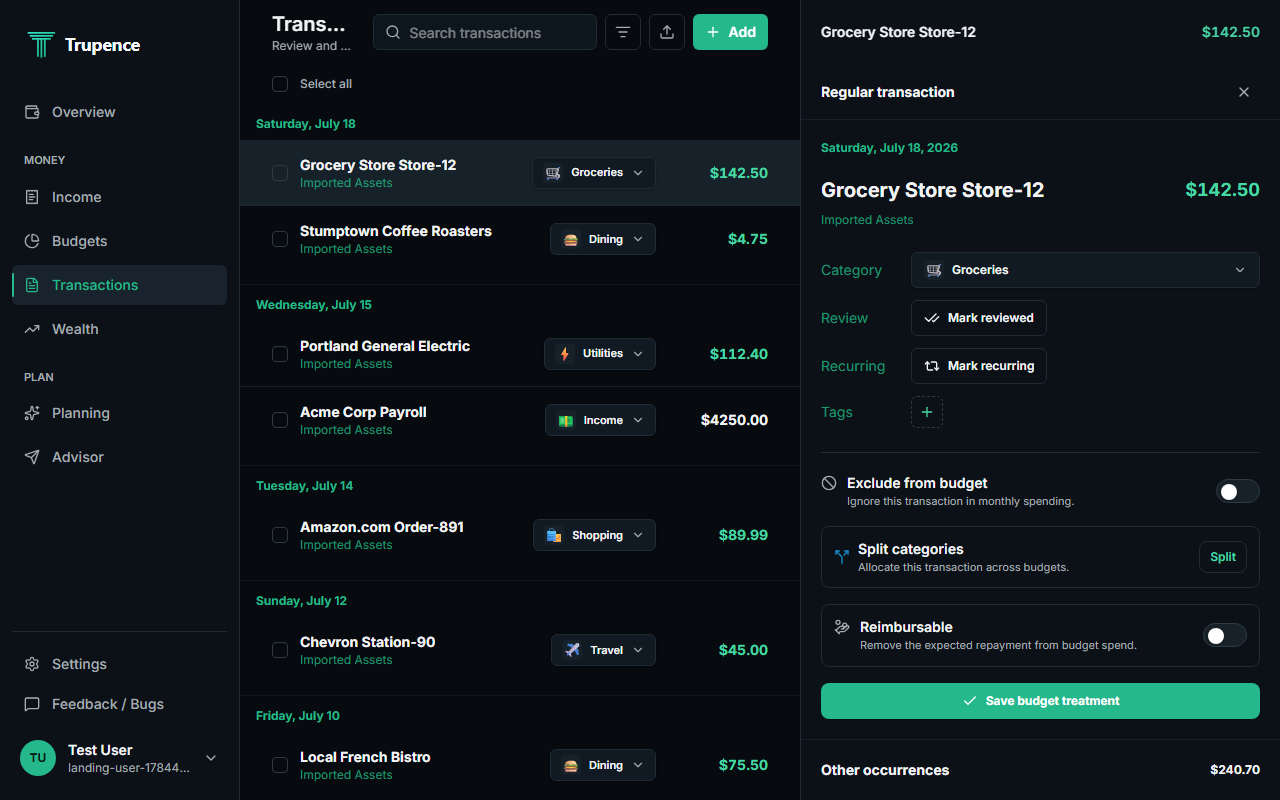Click the $112.40 Portland General Electric amount
The image size is (1280, 800).
pos(739,354)
